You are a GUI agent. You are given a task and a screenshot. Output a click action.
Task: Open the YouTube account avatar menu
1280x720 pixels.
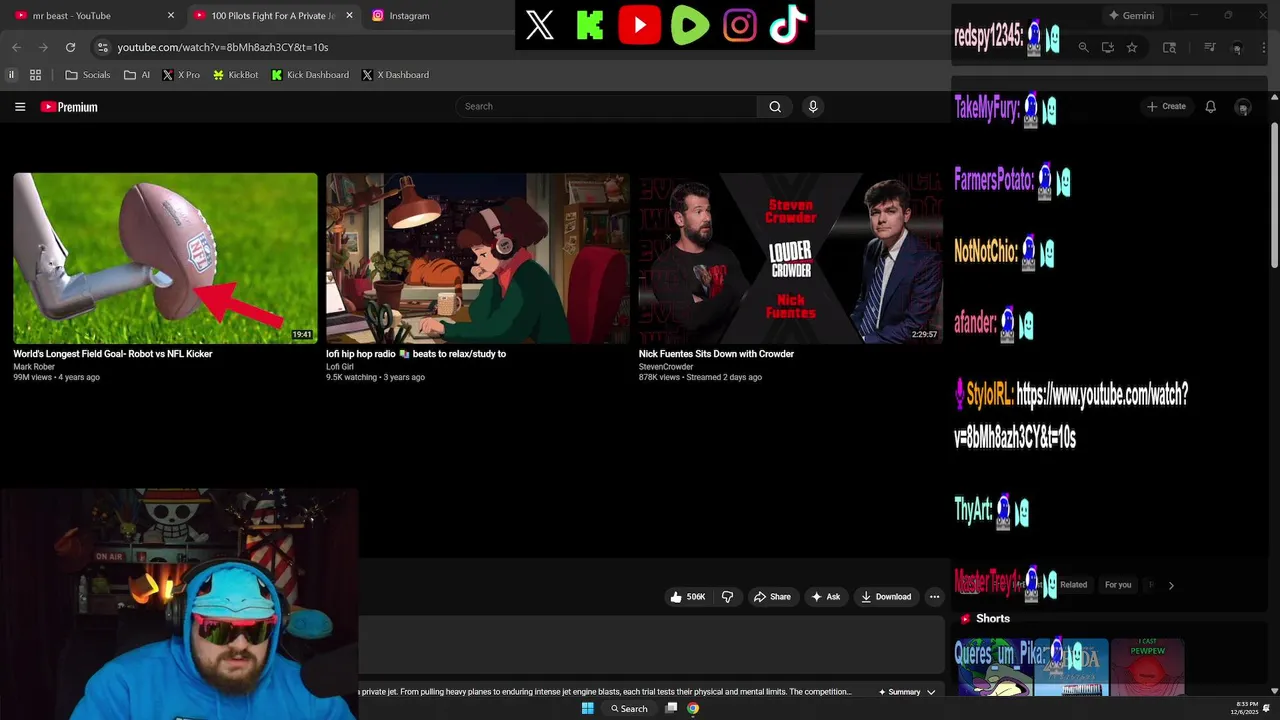1243,107
